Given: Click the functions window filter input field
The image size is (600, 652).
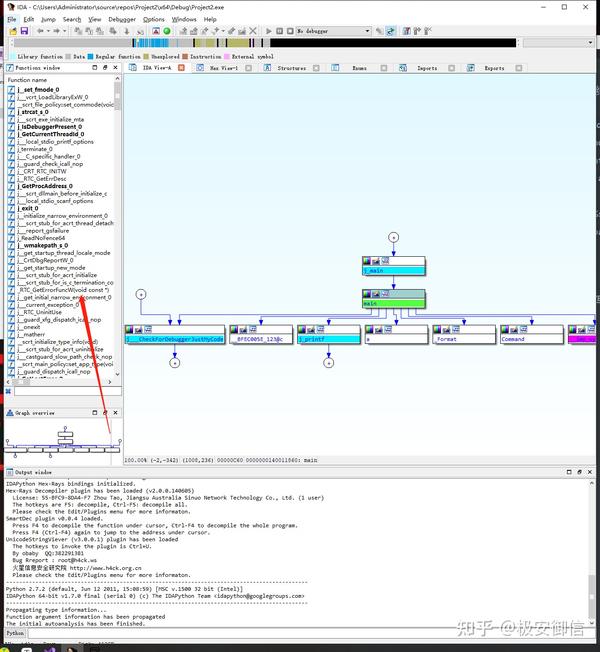Looking at the screenshot, I should (68, 391).
